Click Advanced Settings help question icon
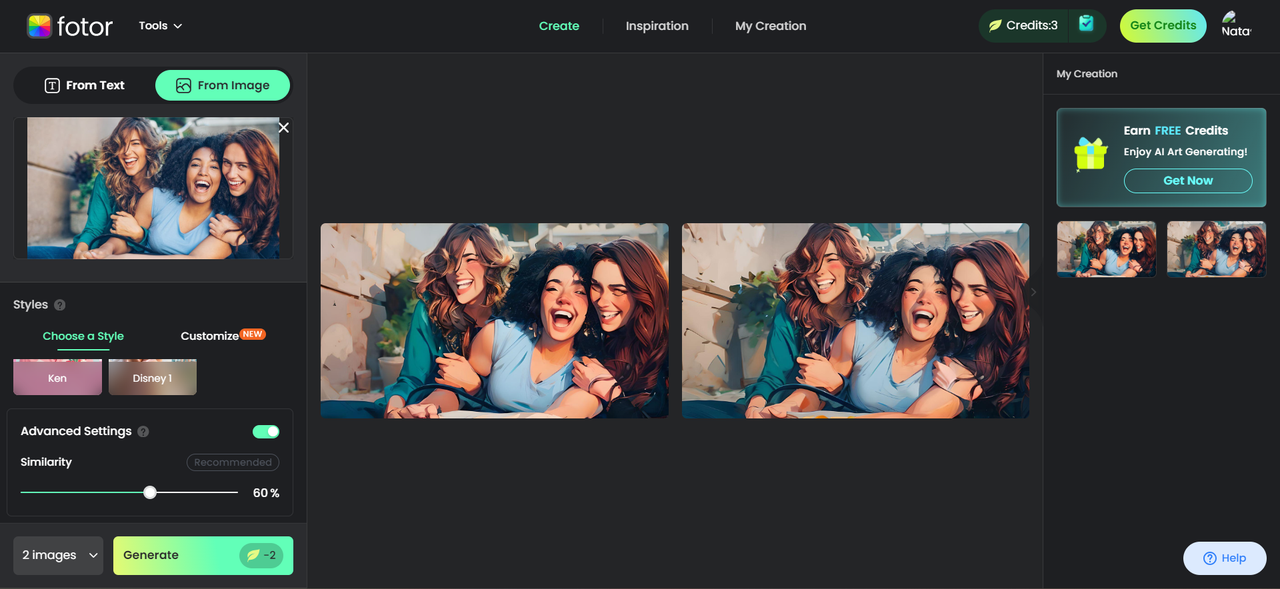This screenshot has width=1280, height=589. point(143,432)
